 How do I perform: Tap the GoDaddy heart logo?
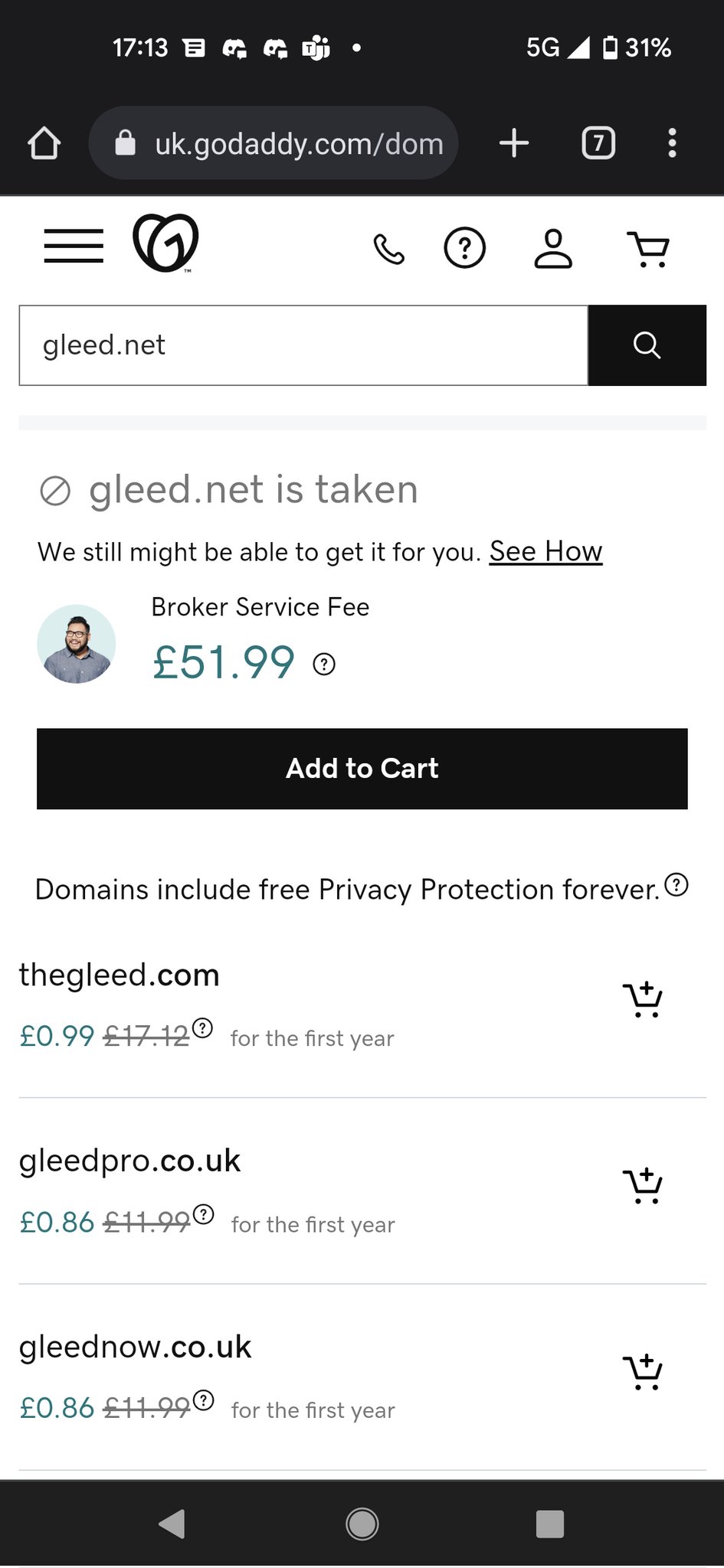tap(165, 243)
